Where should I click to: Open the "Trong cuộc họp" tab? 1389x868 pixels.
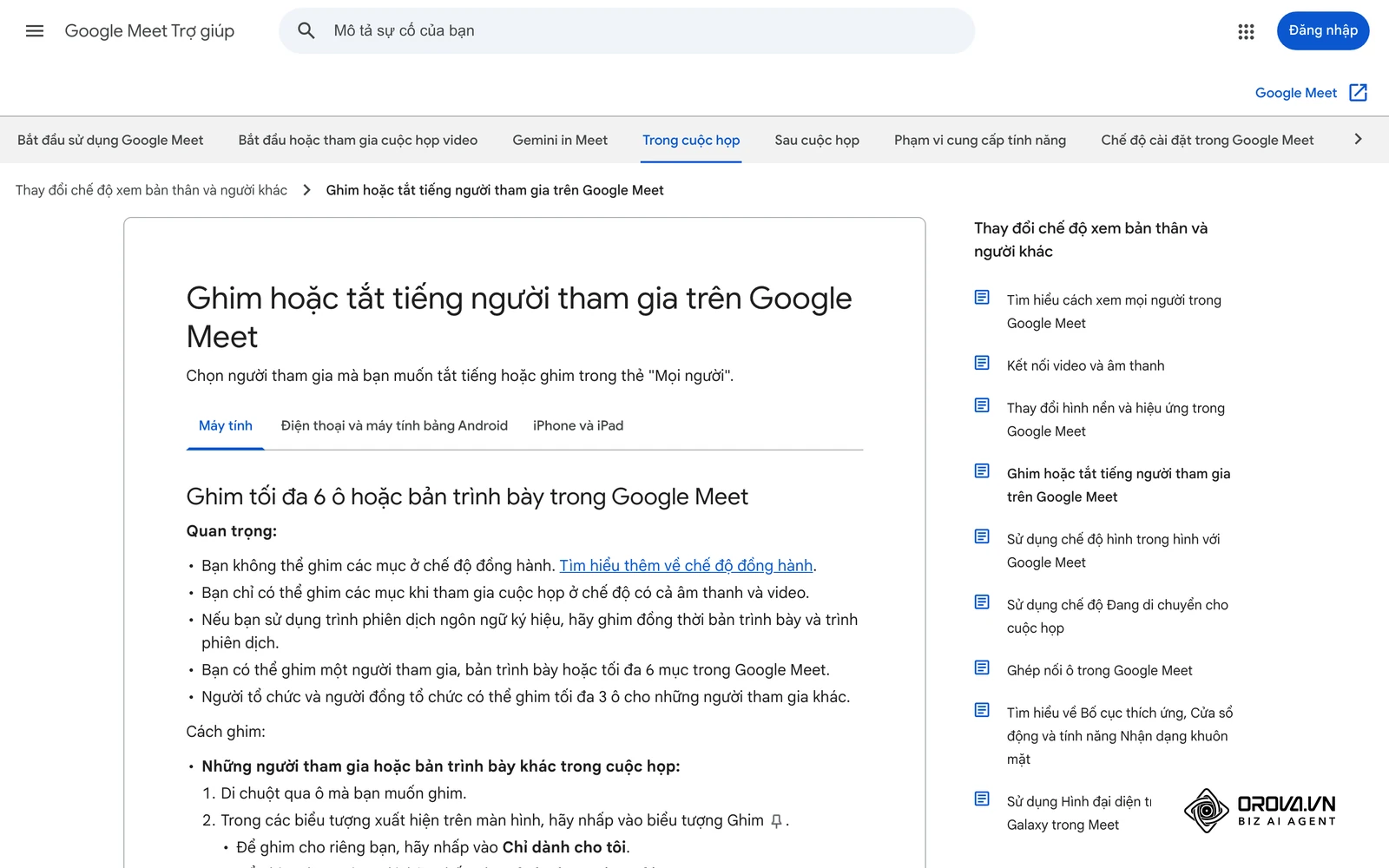691,140
